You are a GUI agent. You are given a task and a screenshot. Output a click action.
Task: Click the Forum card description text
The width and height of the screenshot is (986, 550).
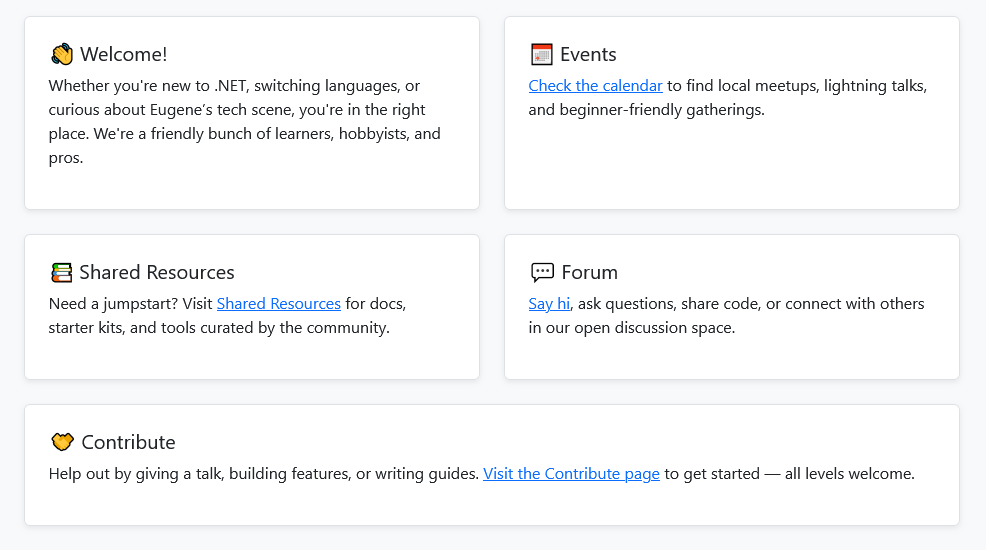726,316
